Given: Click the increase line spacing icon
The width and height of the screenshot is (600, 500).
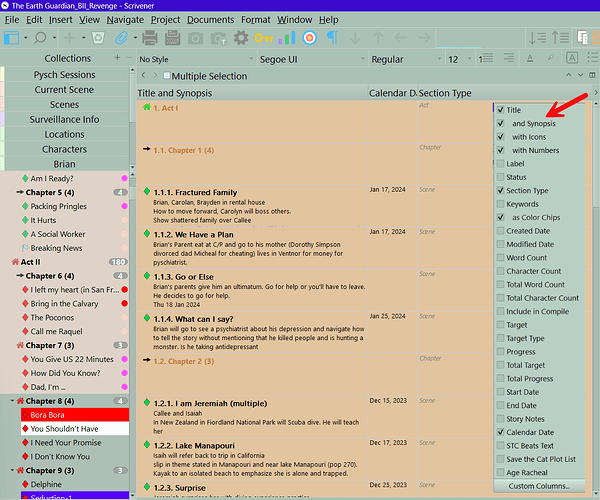Looking at the screenshot, I should pos(537,37).
